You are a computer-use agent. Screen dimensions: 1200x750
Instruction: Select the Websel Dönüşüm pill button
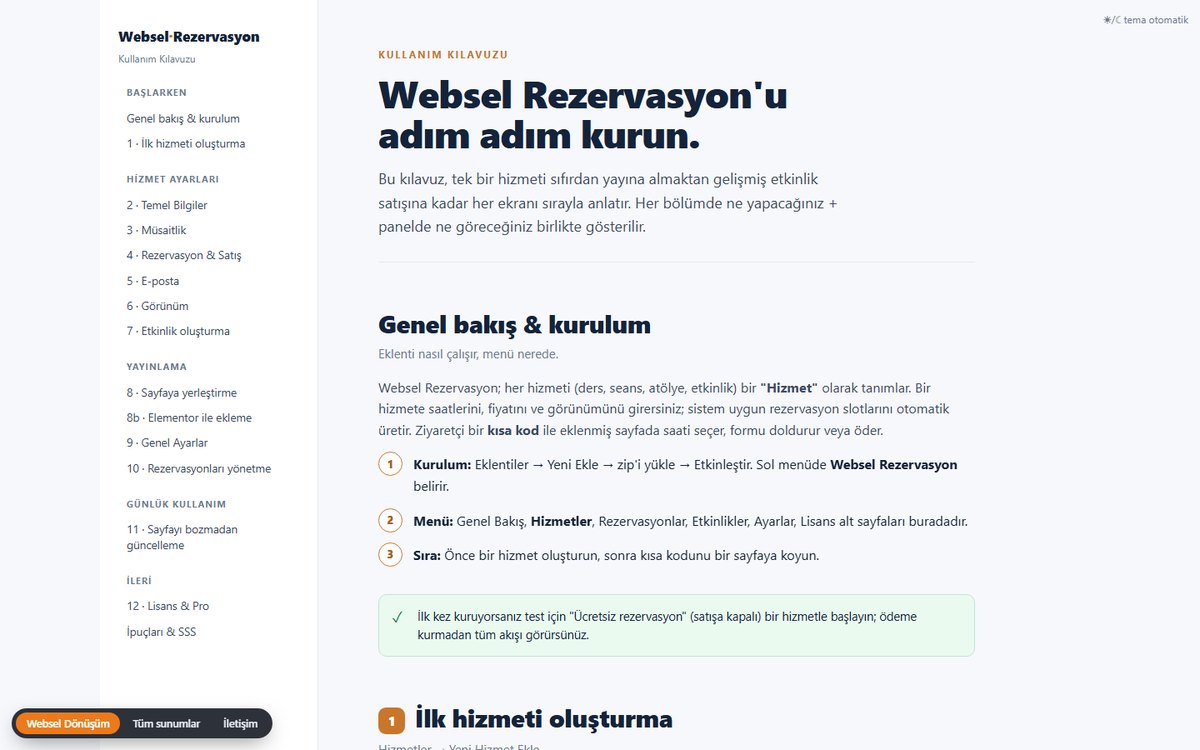tap(68, 724)
